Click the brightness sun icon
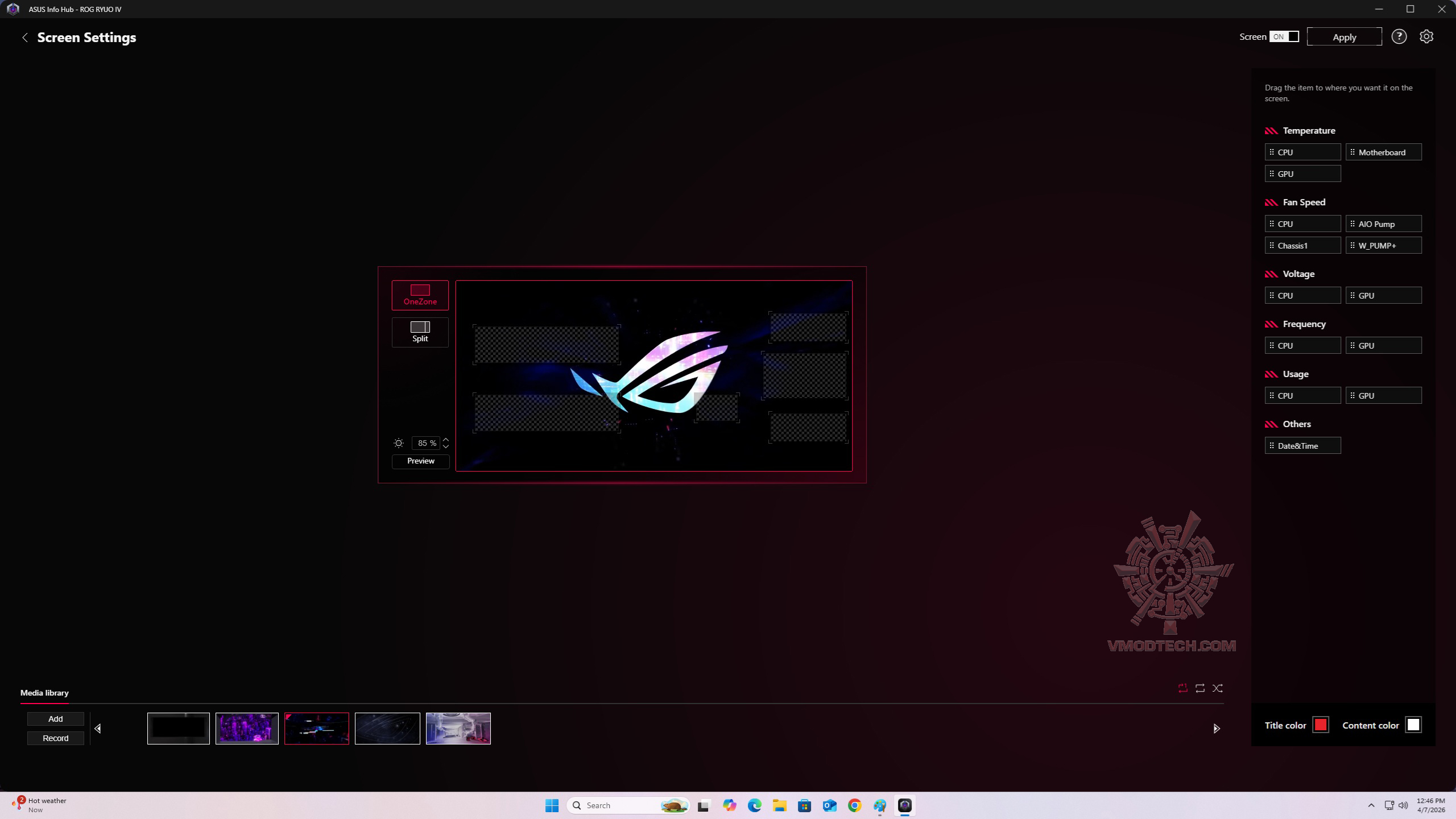 399,443
